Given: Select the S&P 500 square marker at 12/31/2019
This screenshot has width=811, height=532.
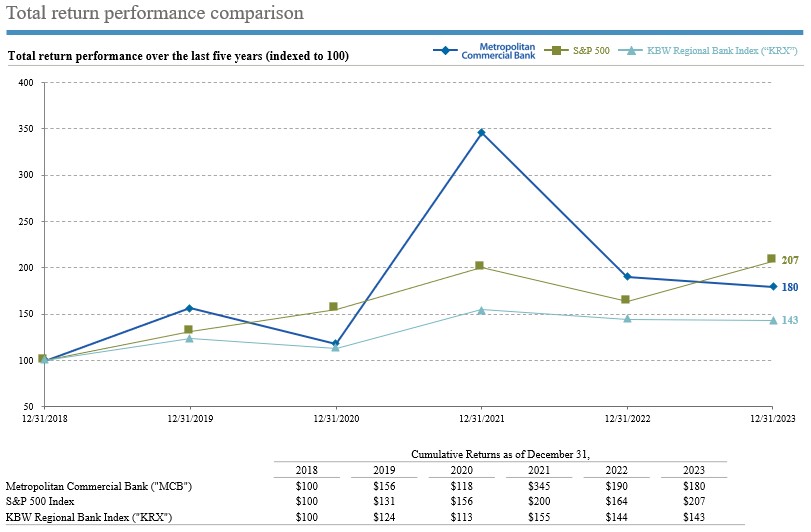Looking at the screenshot, I should [x=188, y=329].
